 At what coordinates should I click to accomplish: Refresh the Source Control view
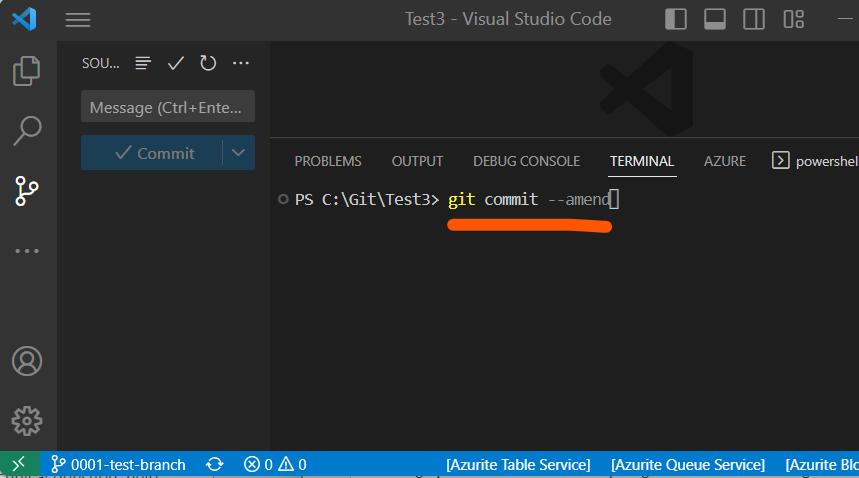[x=208, y=63]
